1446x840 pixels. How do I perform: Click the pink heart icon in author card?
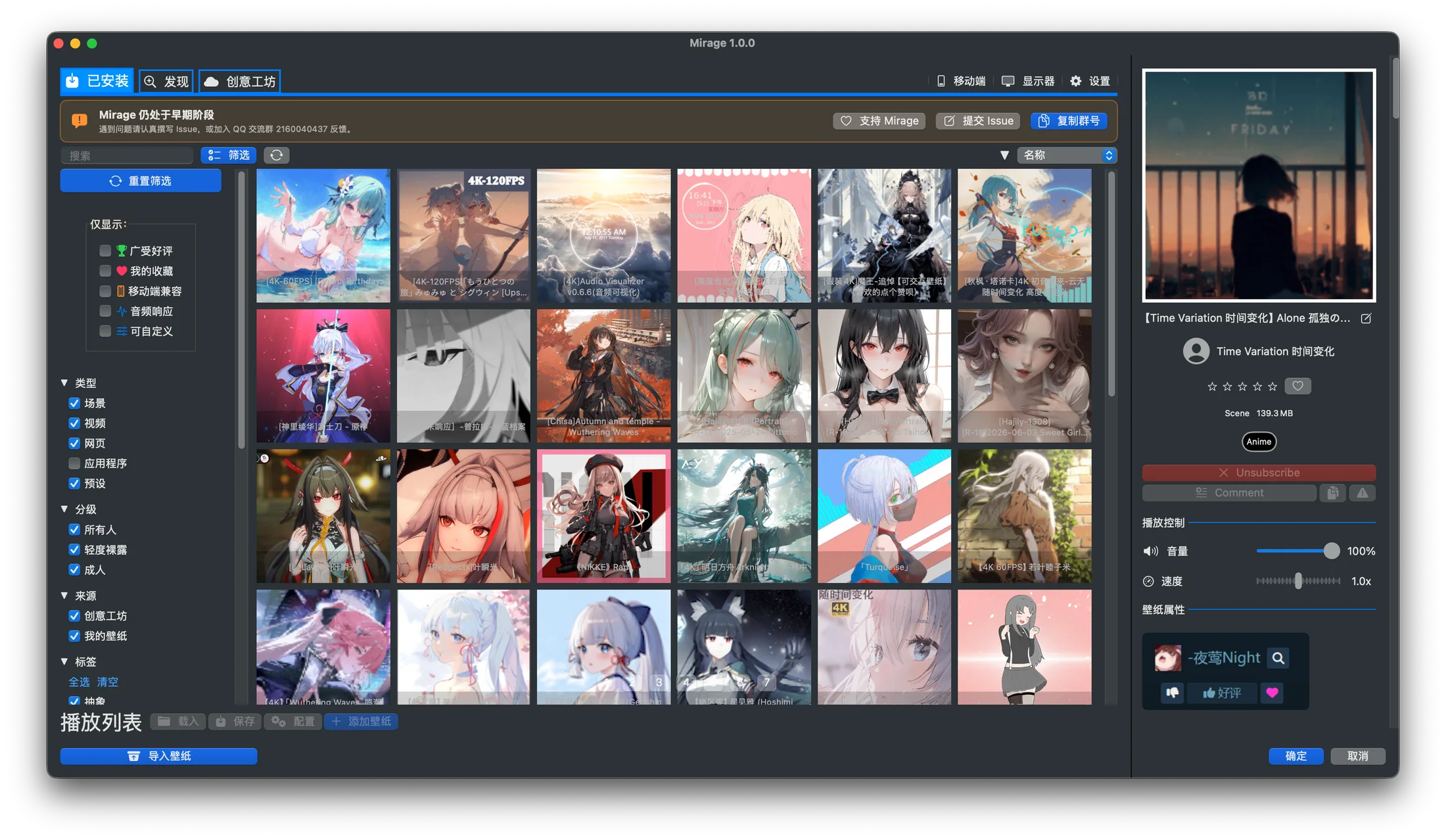(1272, 692)
